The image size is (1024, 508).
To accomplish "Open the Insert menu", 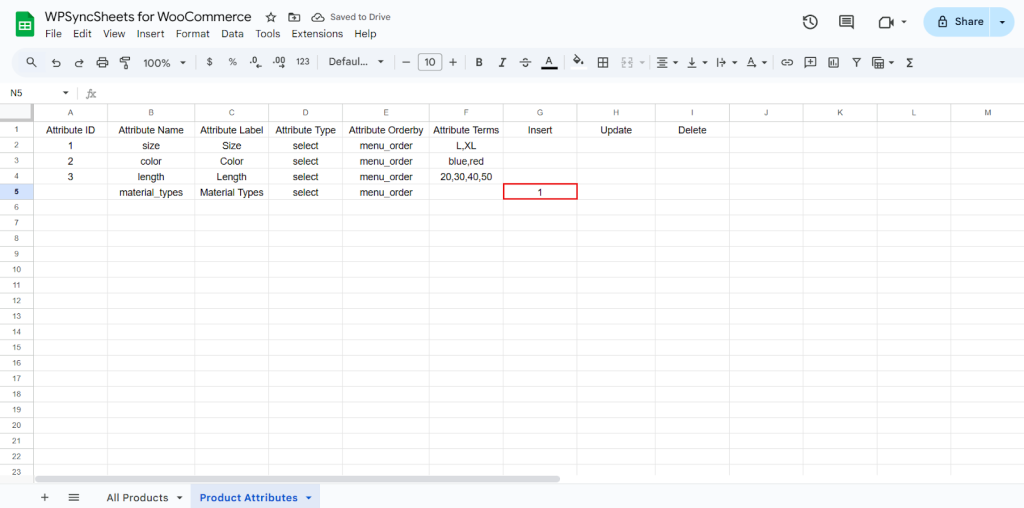I will [150, 34].
